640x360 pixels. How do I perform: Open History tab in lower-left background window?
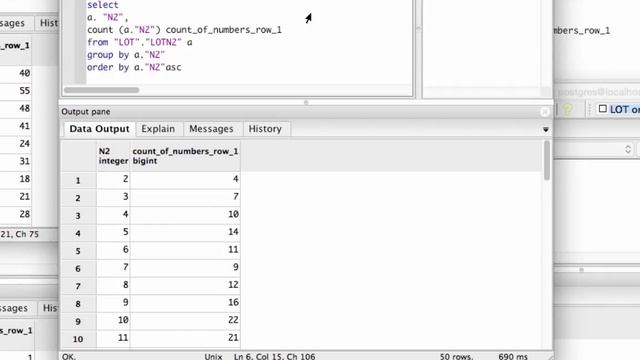pyautogui.click(x=50, y=308)
